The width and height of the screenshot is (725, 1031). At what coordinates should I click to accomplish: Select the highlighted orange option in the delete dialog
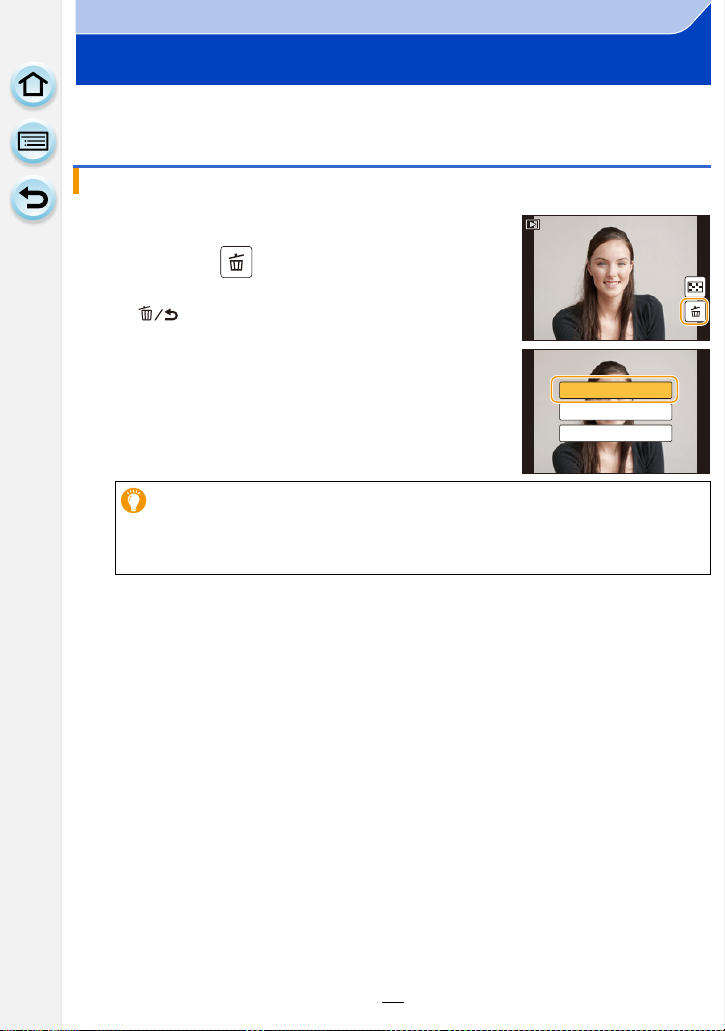(615, 389)
